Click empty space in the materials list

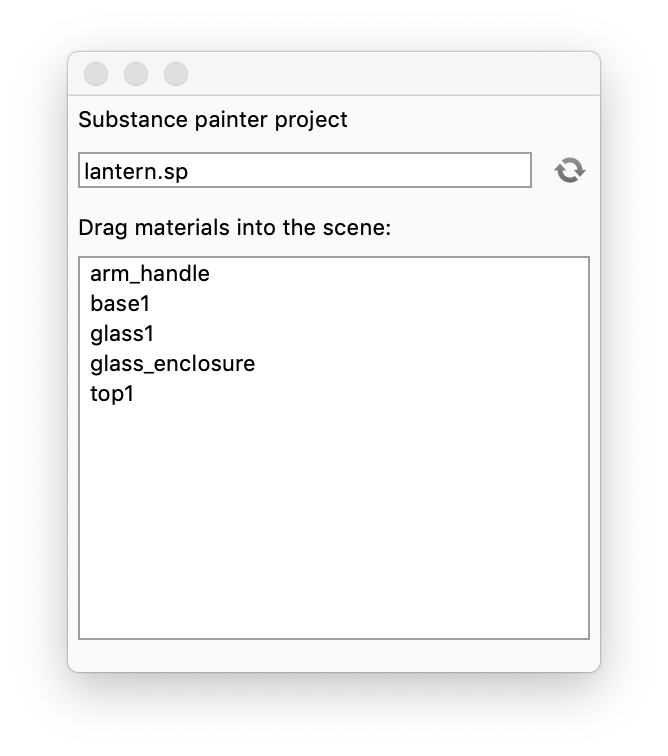(x=334, y=520)
